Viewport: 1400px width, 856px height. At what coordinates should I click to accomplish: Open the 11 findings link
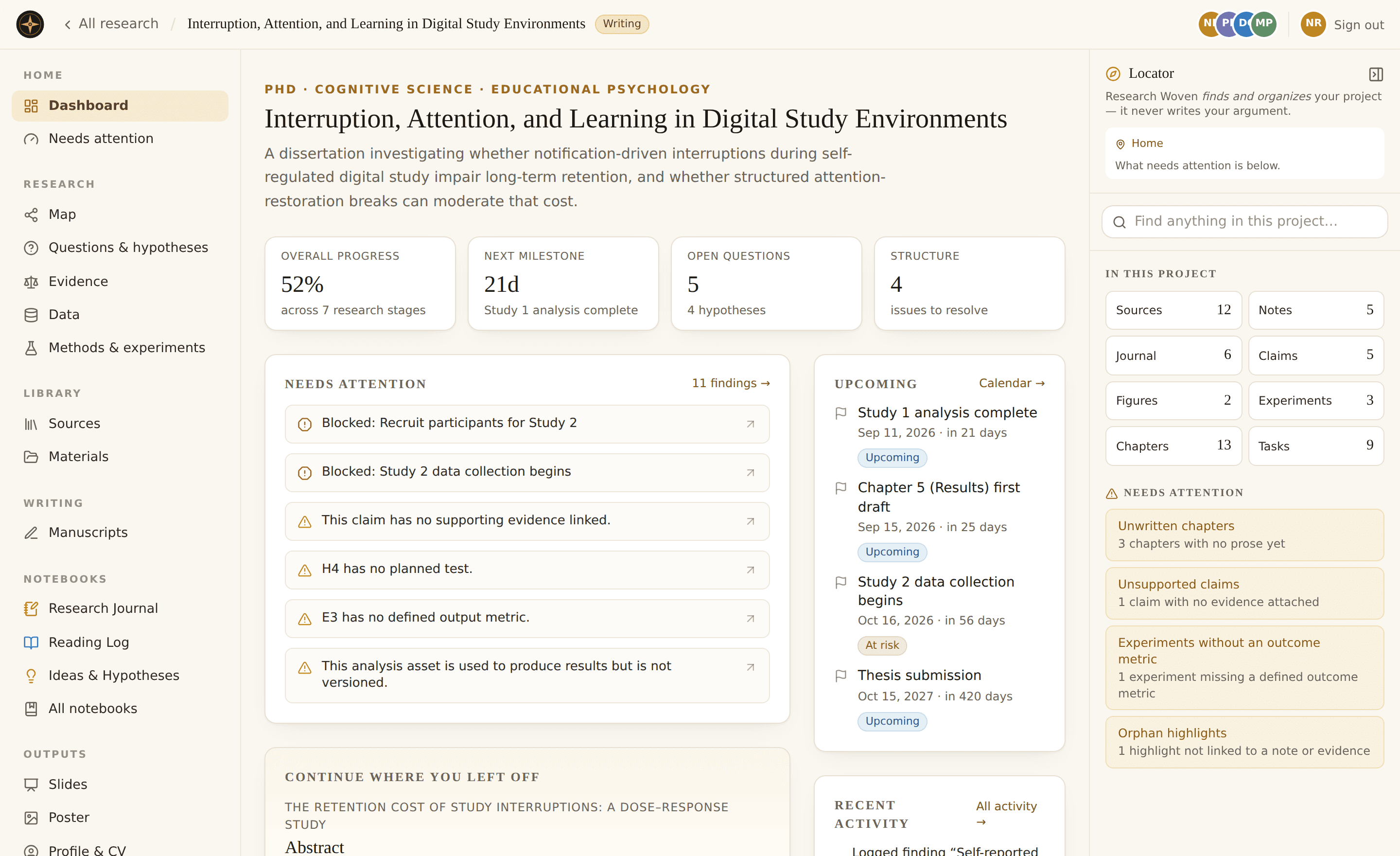(731, 383)
